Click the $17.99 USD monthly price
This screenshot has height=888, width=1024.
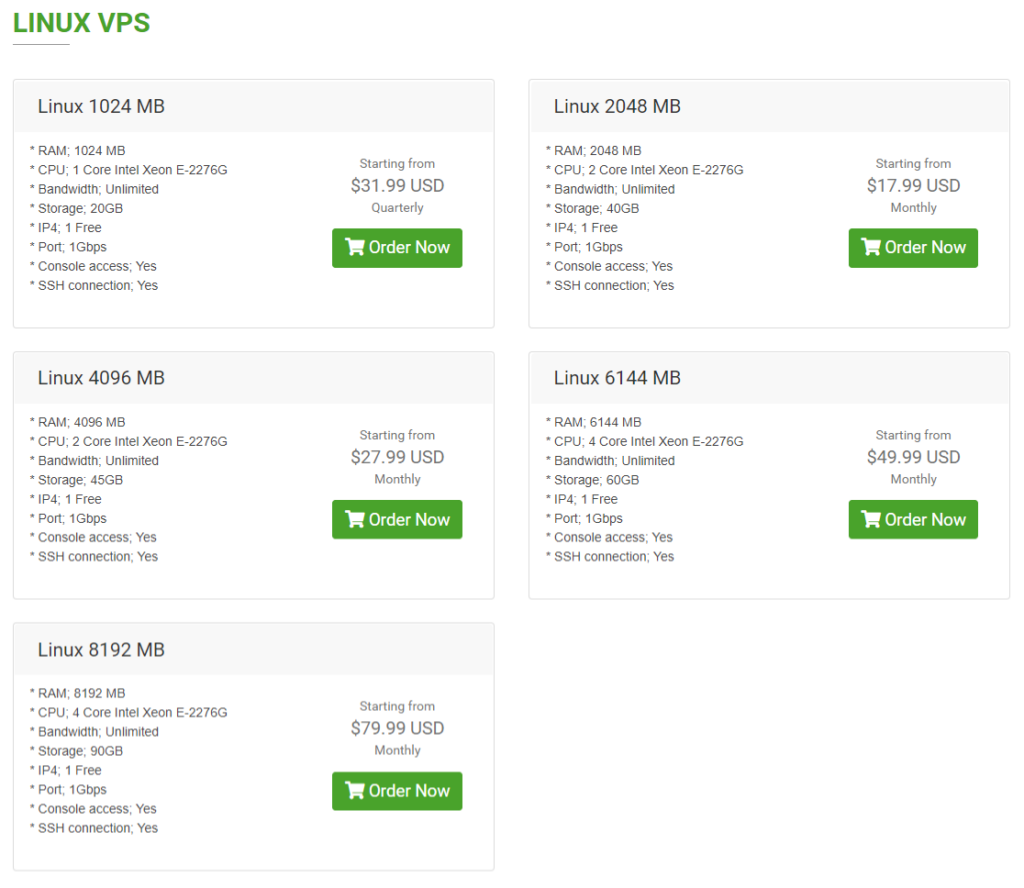(x=913, y=185)
